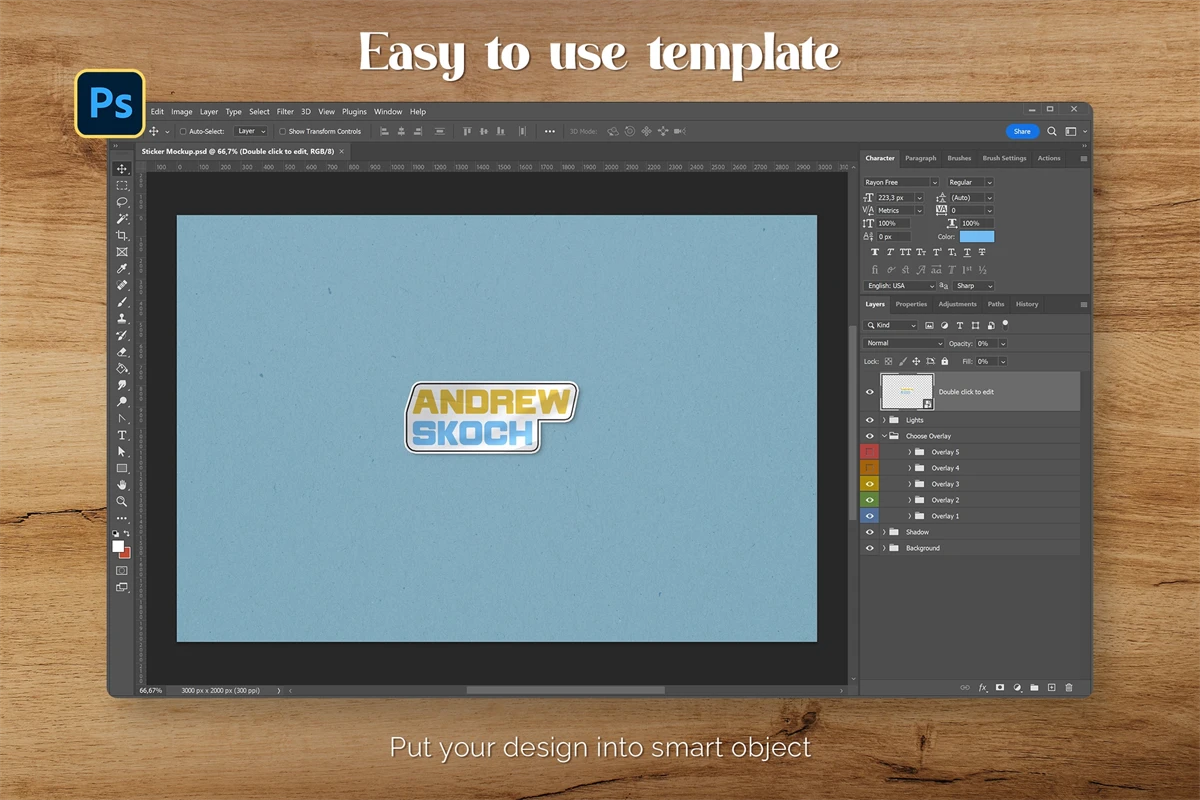Image resolution: width=1200 pixels, height=800 pixels.
Task: Open the Rayon Free font dropdown
Action: coord(900,182)
